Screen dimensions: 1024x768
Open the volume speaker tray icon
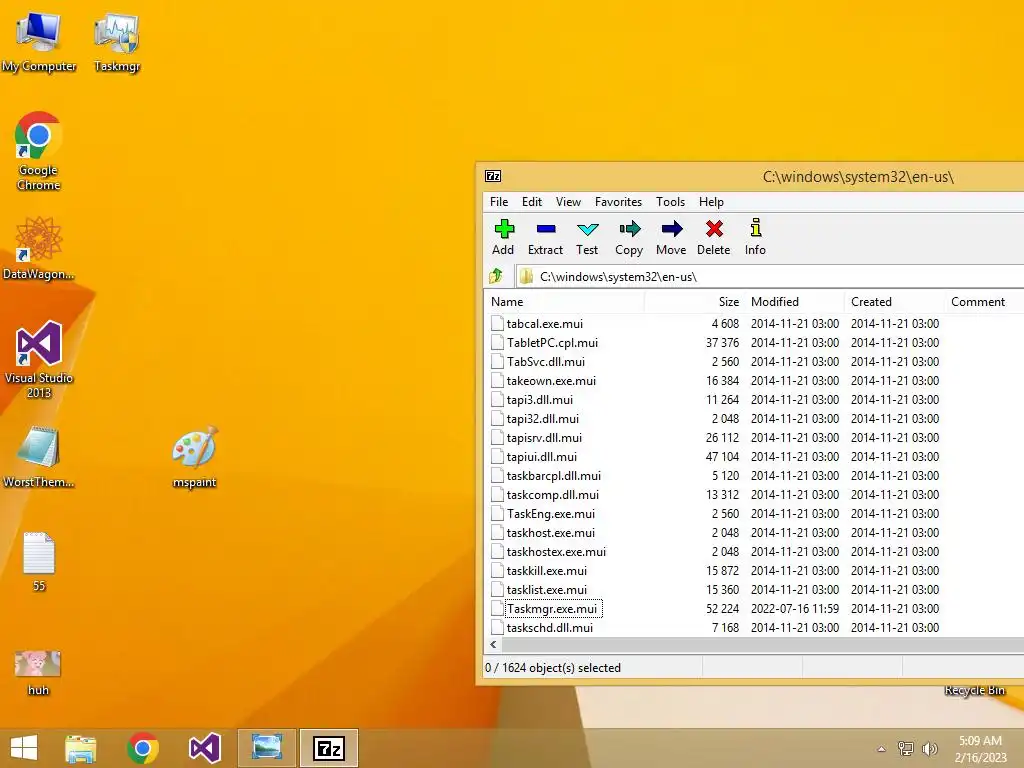point(929,748)
